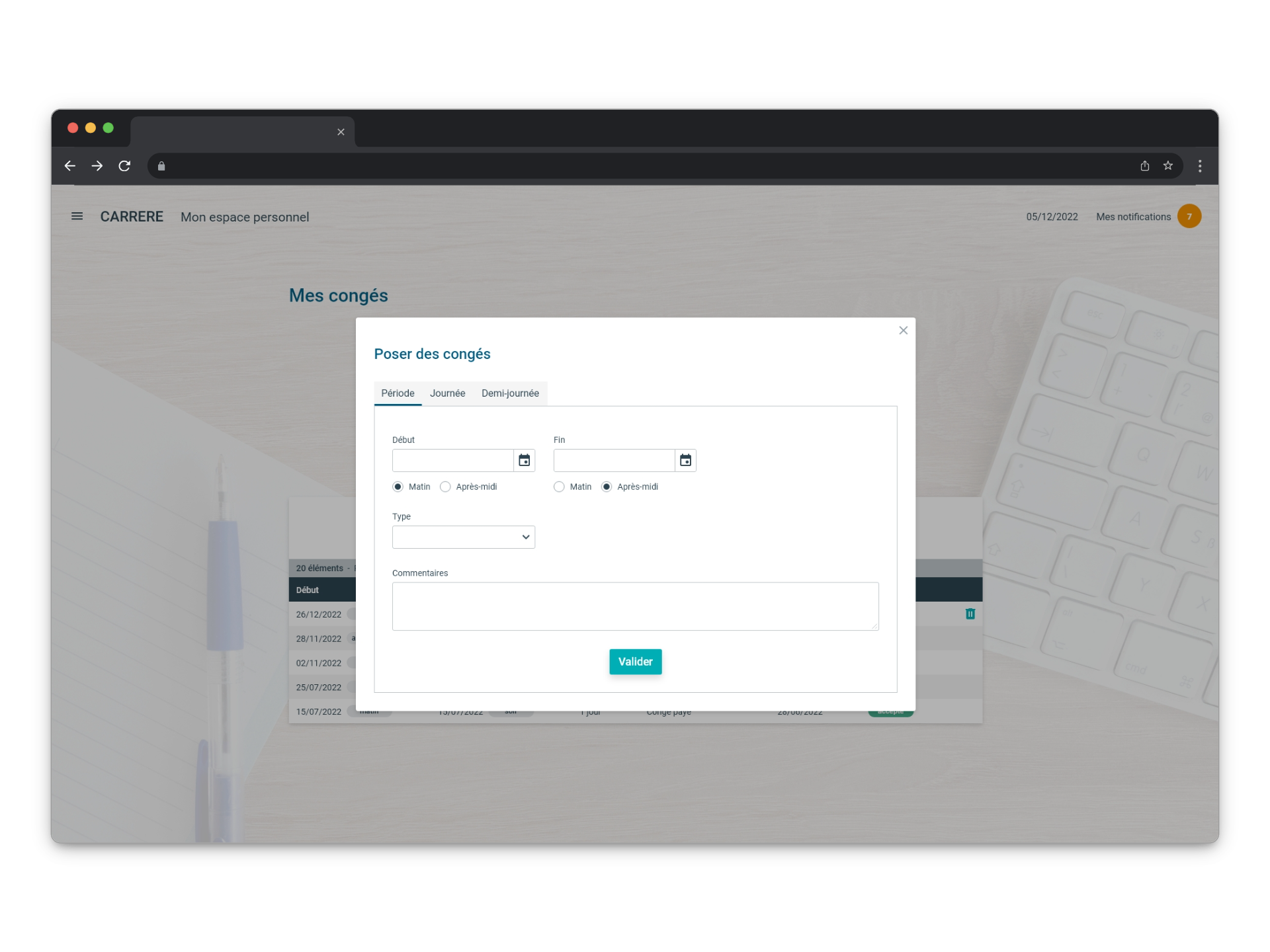Click the calendar icon for Fin

click(x=685, y=460)
